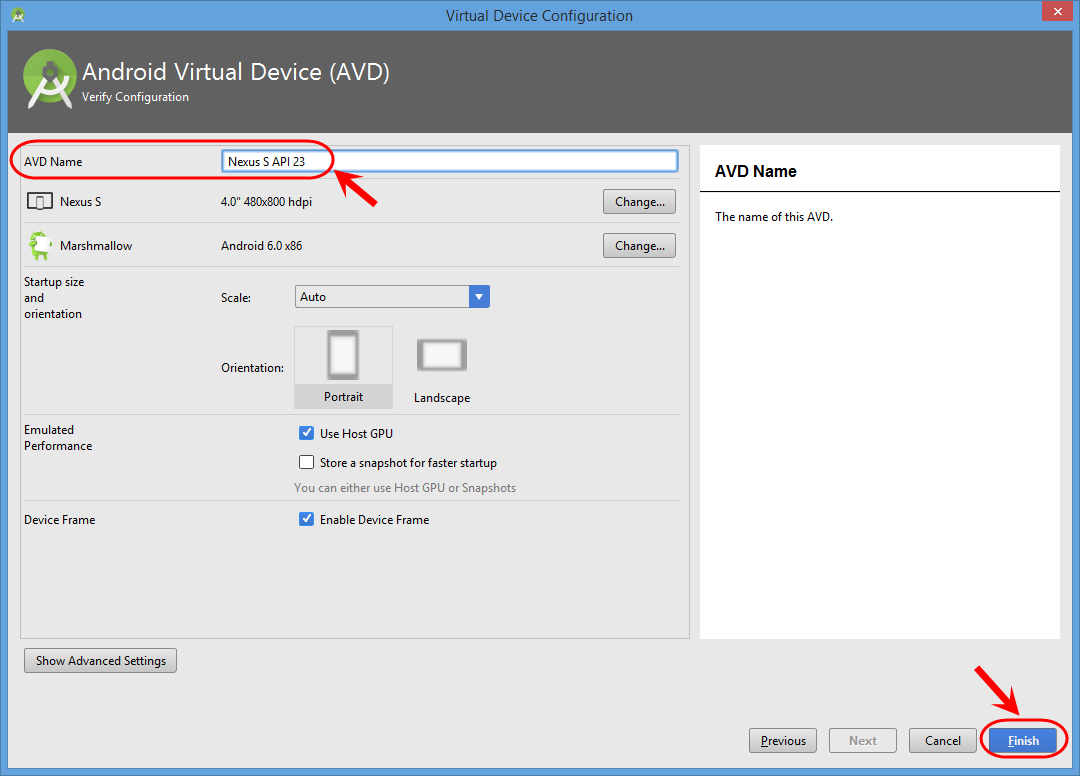The height and width of the screenshot is (776, 1080).
Task: Go back with the Previous button
Action: [x=782, y=741]
